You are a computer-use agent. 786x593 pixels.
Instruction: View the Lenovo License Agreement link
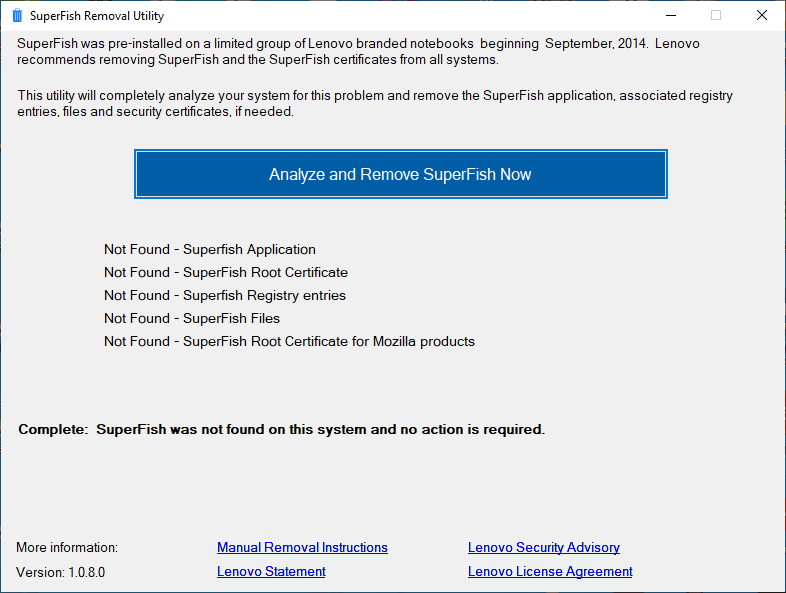pos(550,571)
